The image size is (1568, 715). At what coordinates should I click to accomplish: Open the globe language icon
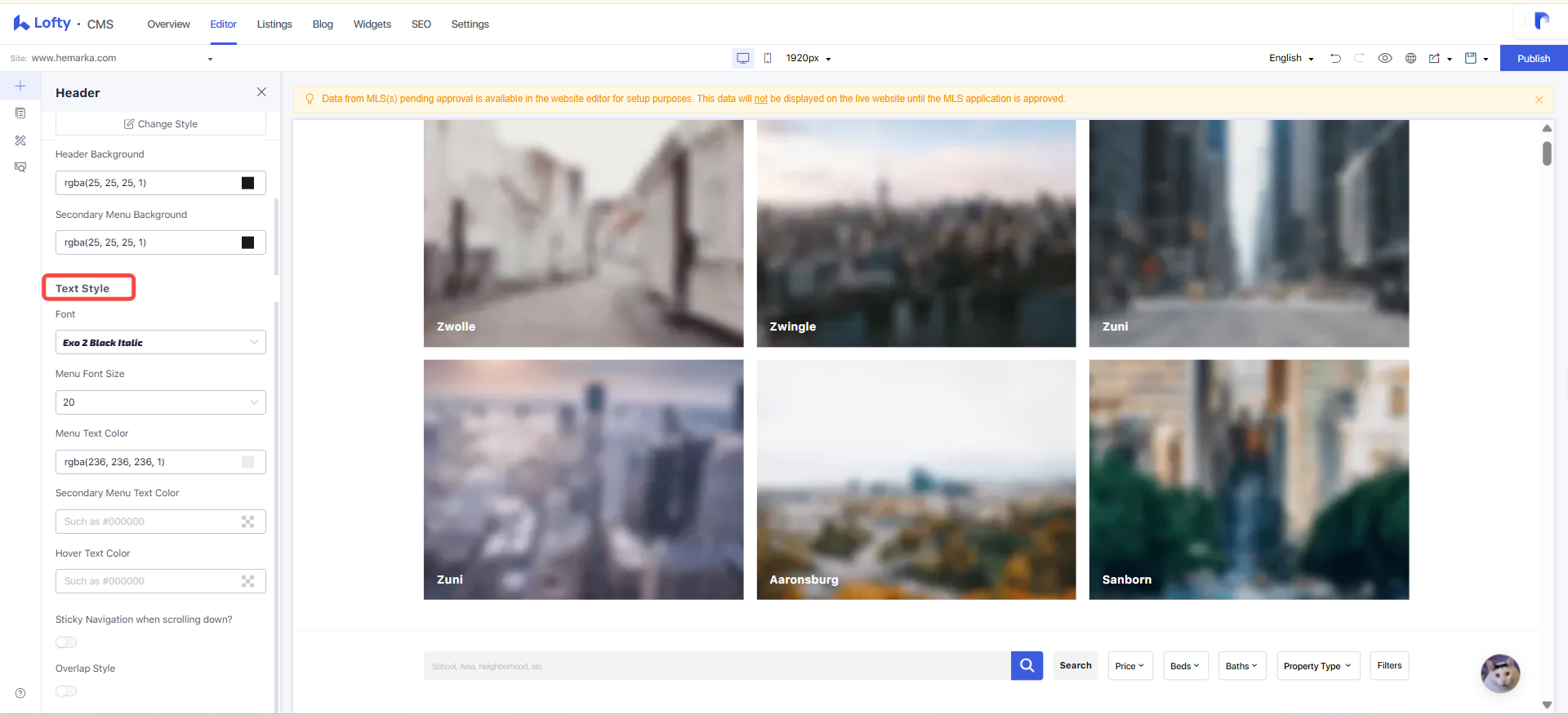(x=1410, y=58)
